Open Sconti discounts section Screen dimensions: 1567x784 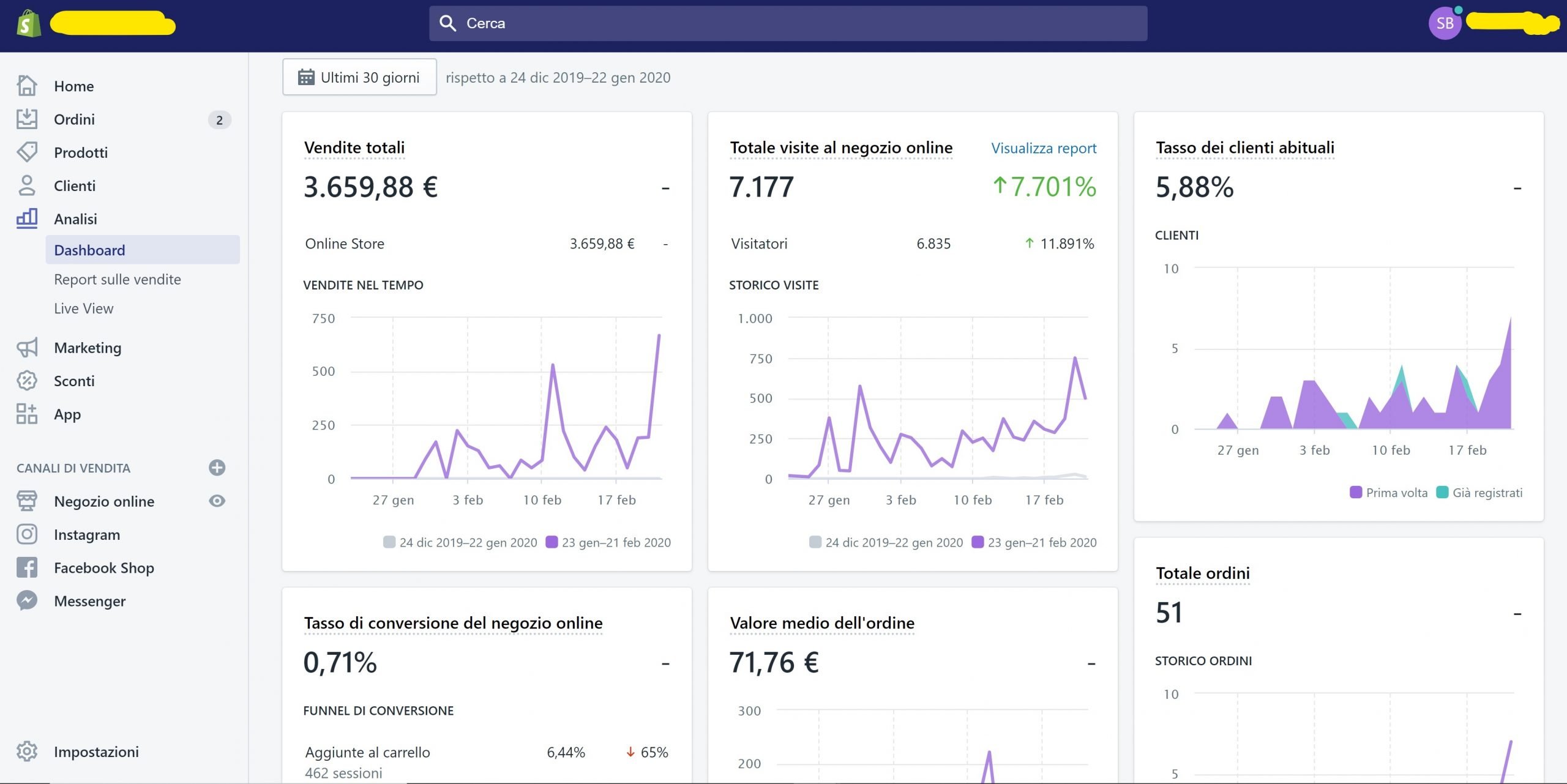pos(74,381)
